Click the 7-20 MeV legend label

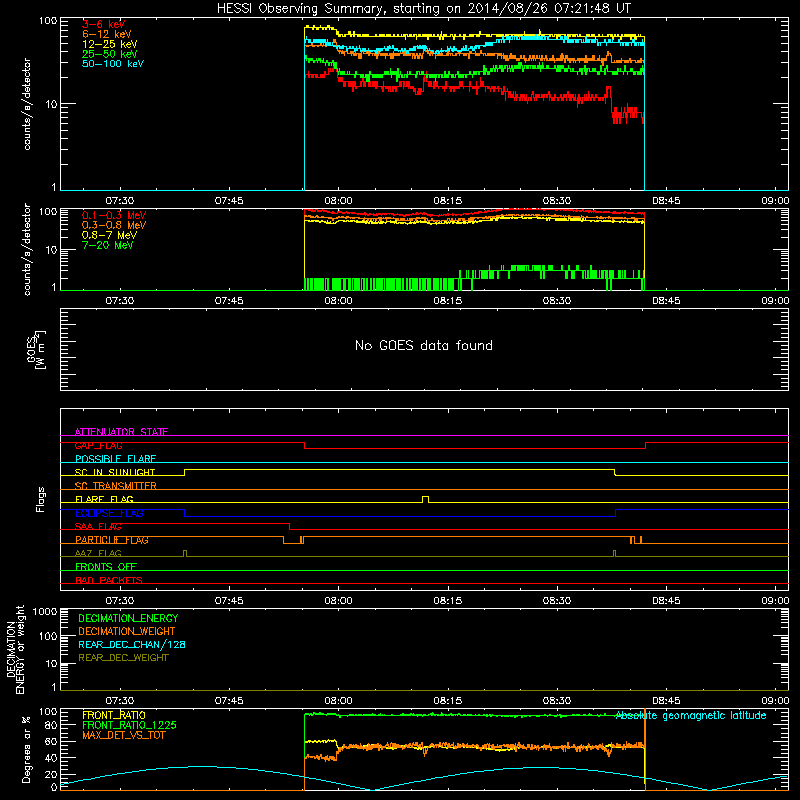(x=107, y=245)
